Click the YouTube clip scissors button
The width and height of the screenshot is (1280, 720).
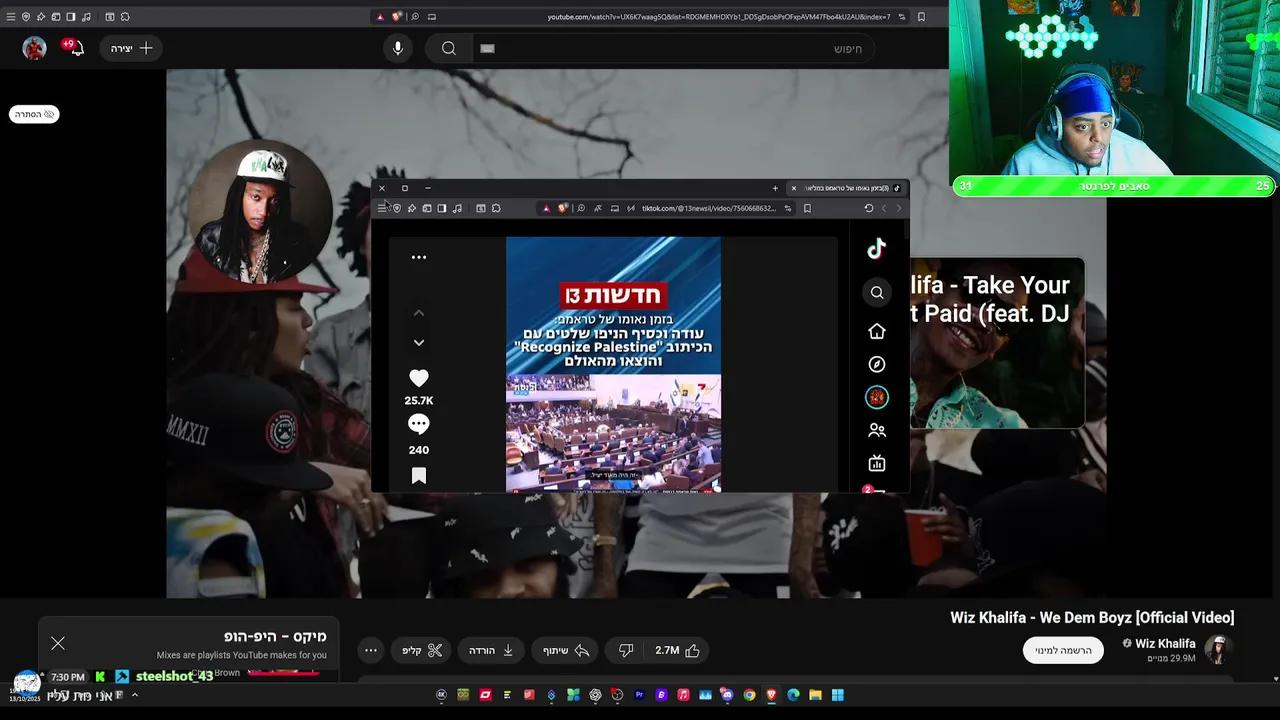[x=422, y=650]
